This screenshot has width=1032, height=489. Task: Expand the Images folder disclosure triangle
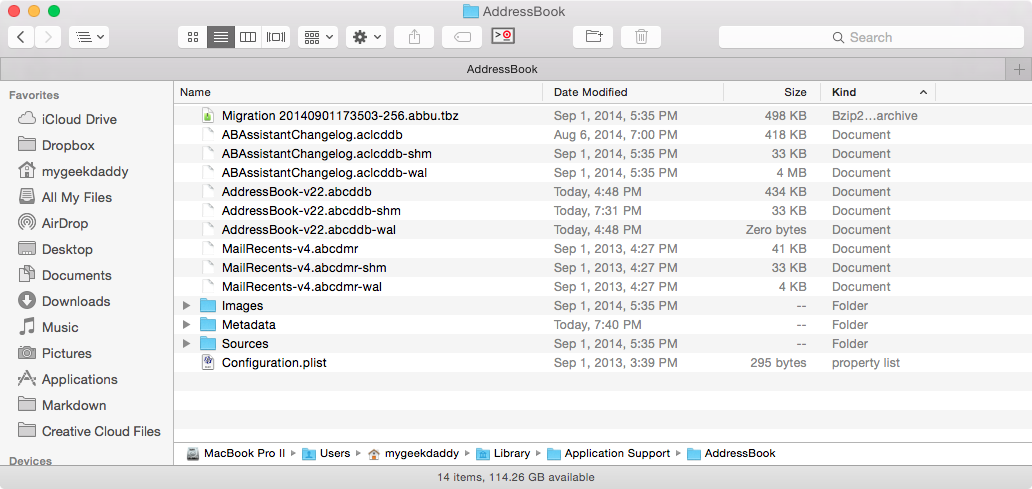[186, 305]
